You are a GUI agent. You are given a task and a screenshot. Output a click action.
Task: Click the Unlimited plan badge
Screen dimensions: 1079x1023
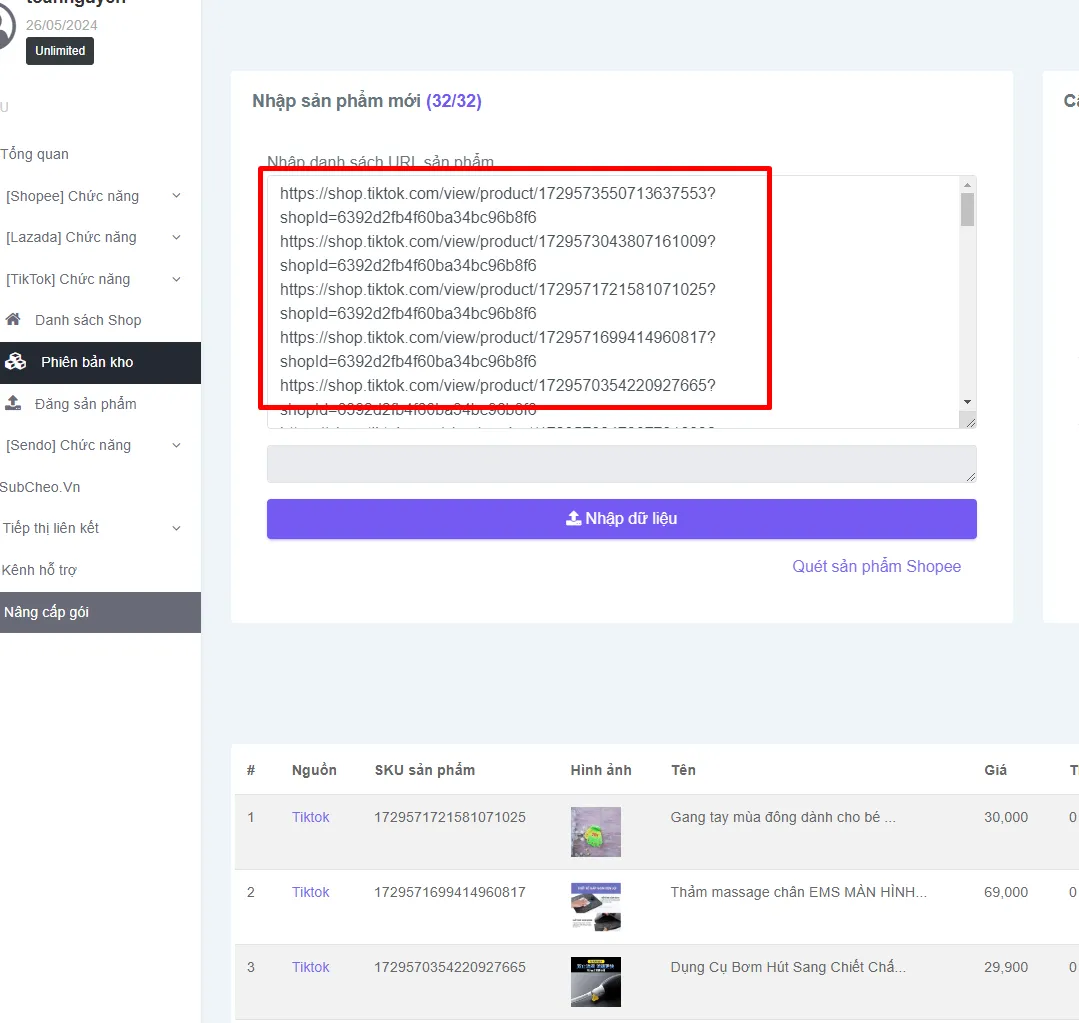[60, 51]
